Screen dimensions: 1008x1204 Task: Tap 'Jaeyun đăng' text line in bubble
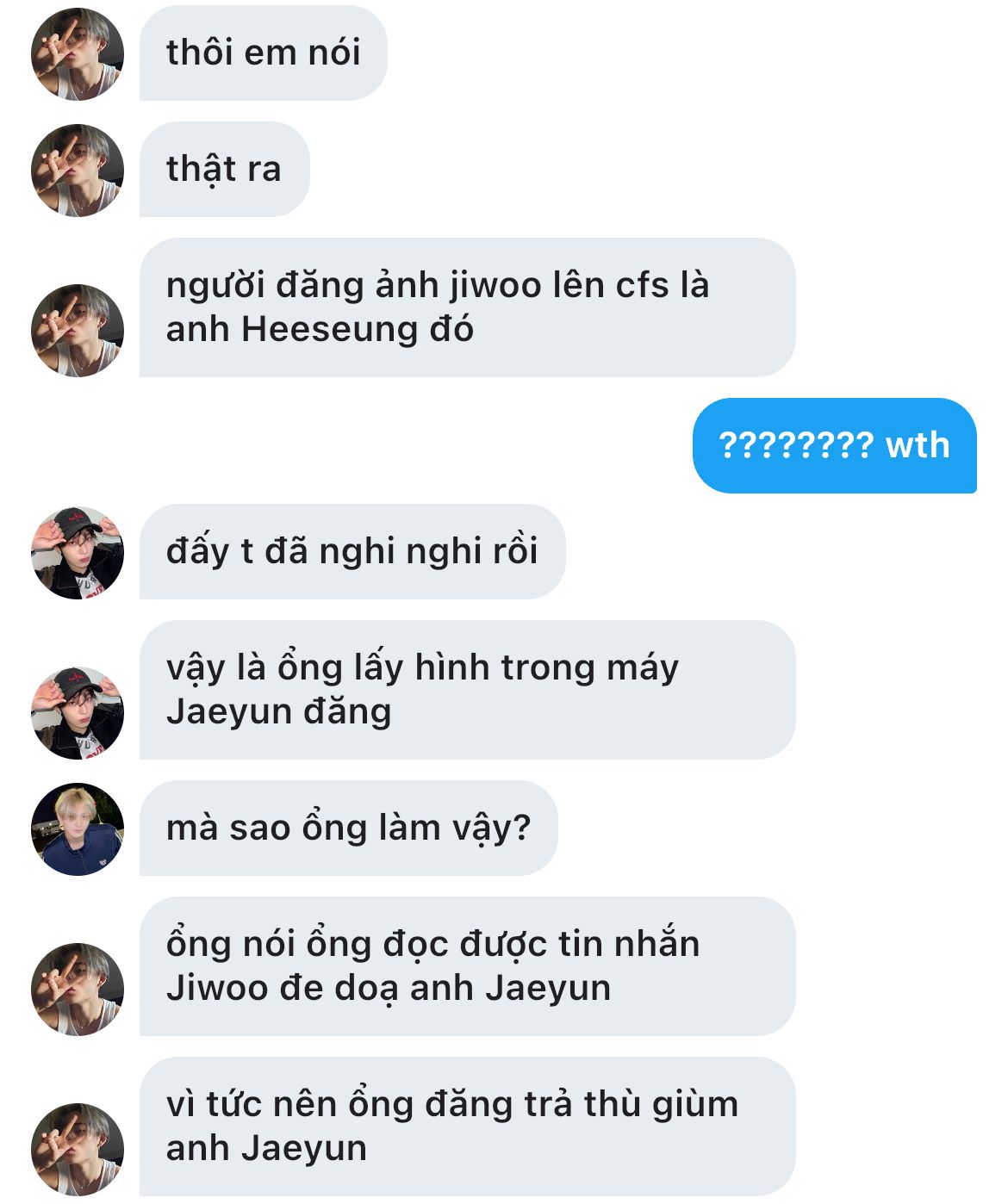click(x=278, y=712)
